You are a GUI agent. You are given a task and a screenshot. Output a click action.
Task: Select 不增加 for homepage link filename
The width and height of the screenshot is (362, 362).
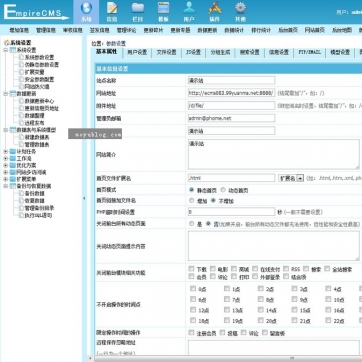coord(213,201)
